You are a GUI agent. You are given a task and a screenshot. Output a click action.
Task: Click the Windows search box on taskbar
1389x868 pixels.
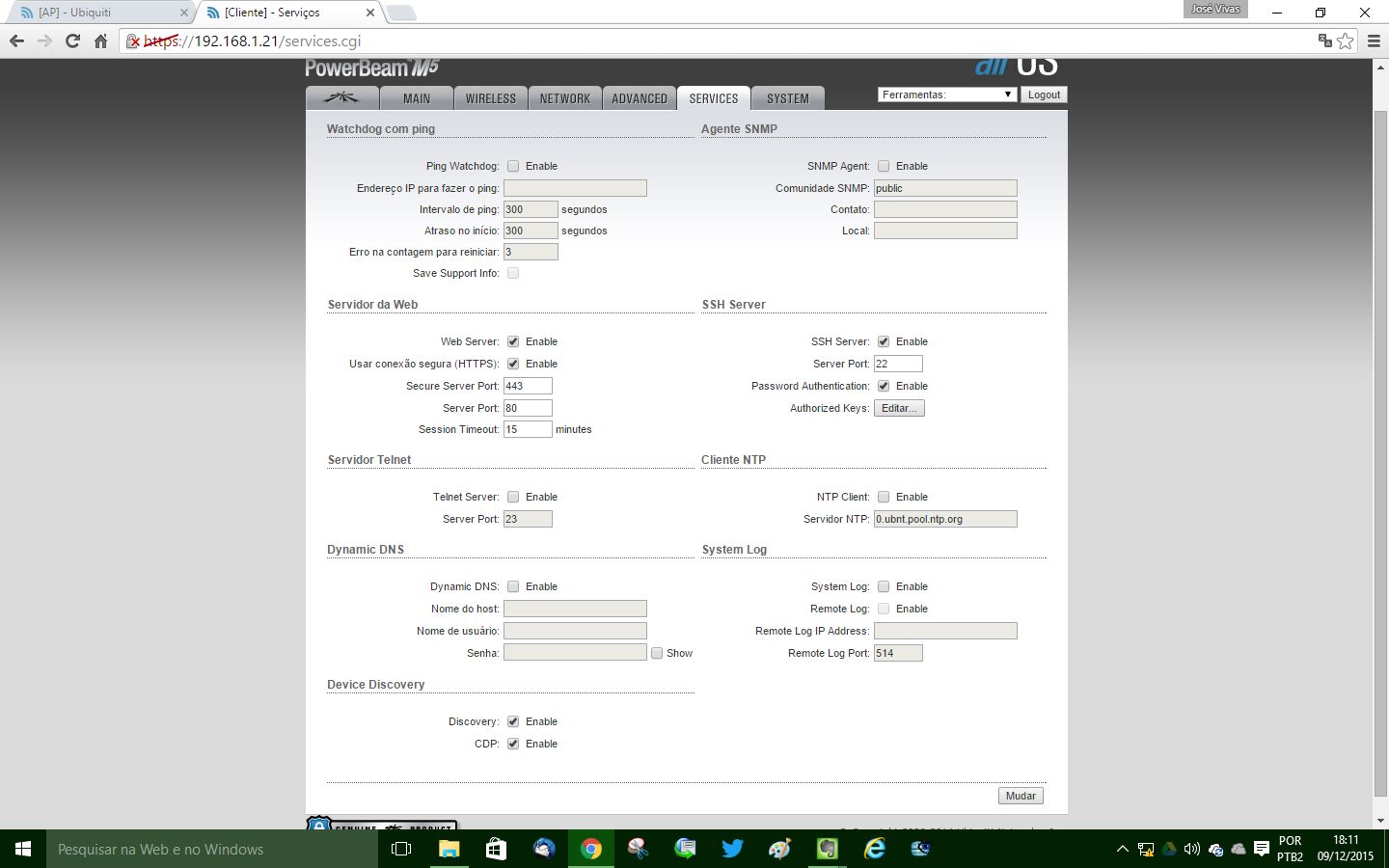point(212,849)
